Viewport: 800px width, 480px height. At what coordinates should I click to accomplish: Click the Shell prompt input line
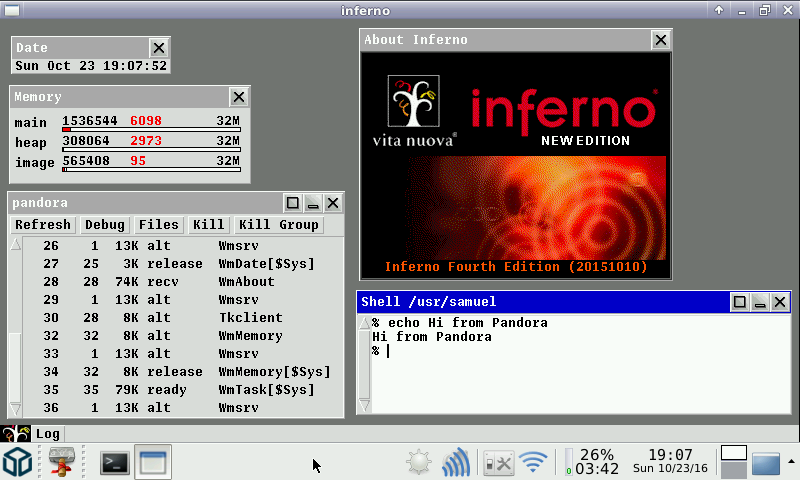[x=580, y=351]
